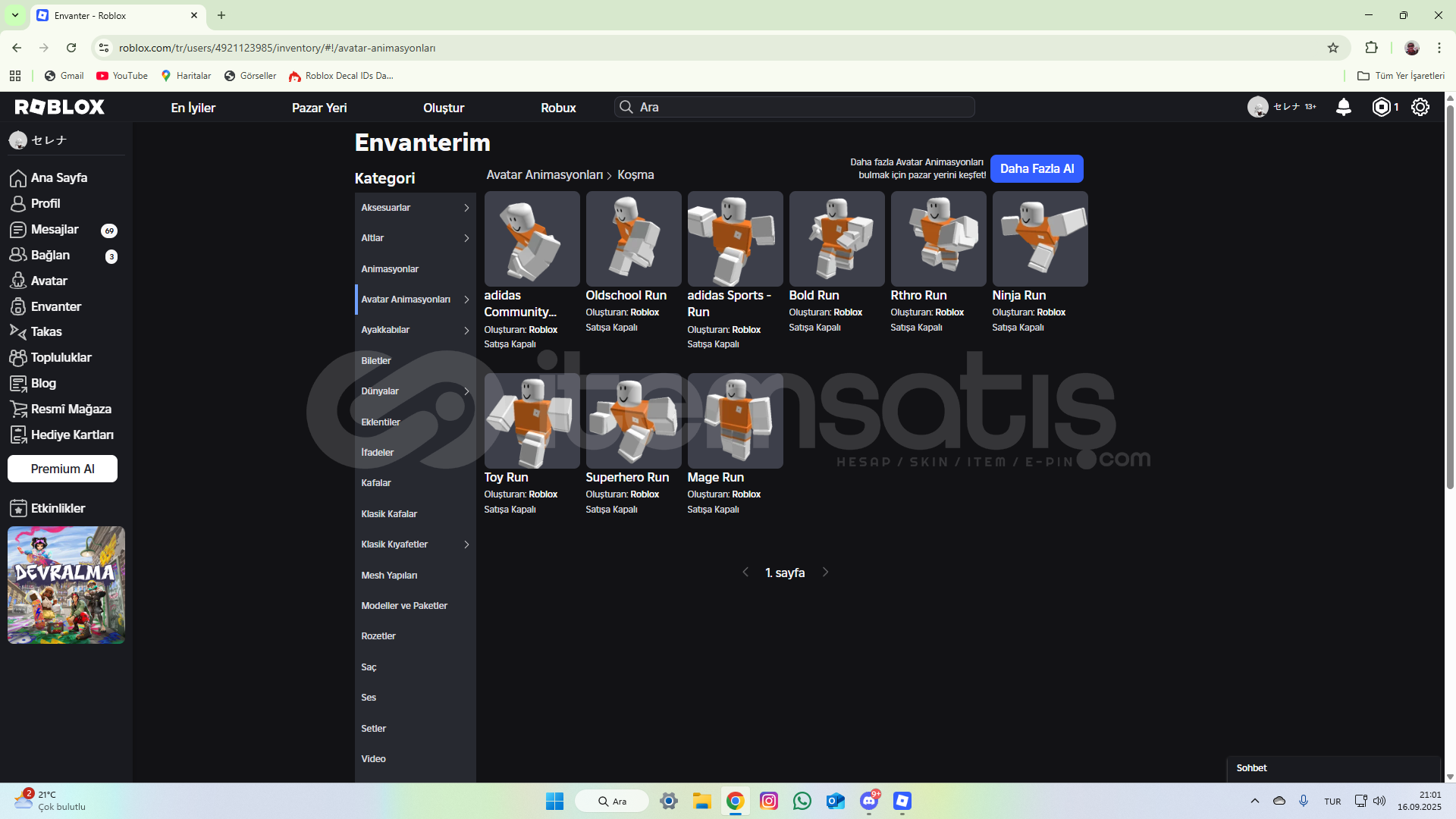This screenshot has height=819, width=1456.
Task: Click the page vertical scrollbar
Action: [1450, 296]
